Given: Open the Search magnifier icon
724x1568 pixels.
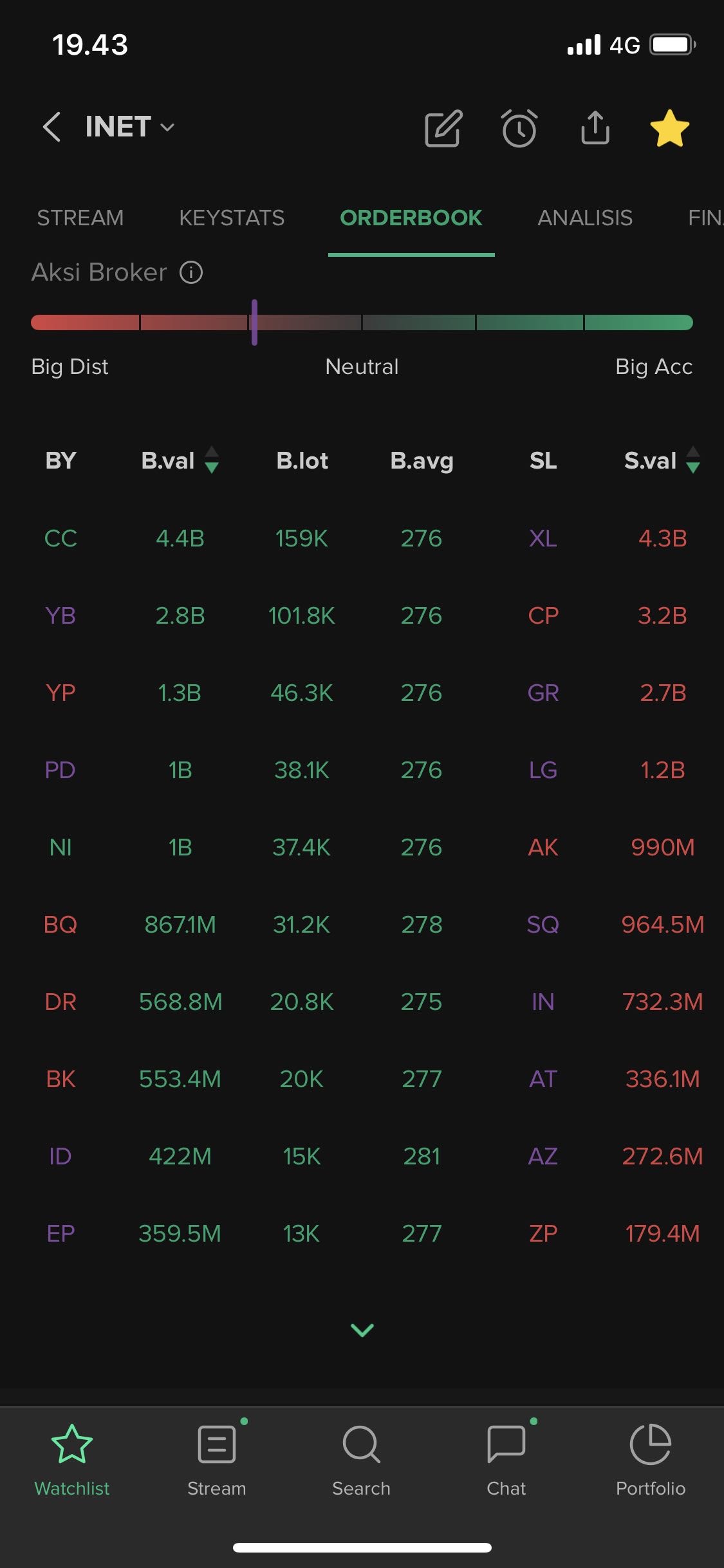Looking at the screenshot, I should (x=361, y=1445).
